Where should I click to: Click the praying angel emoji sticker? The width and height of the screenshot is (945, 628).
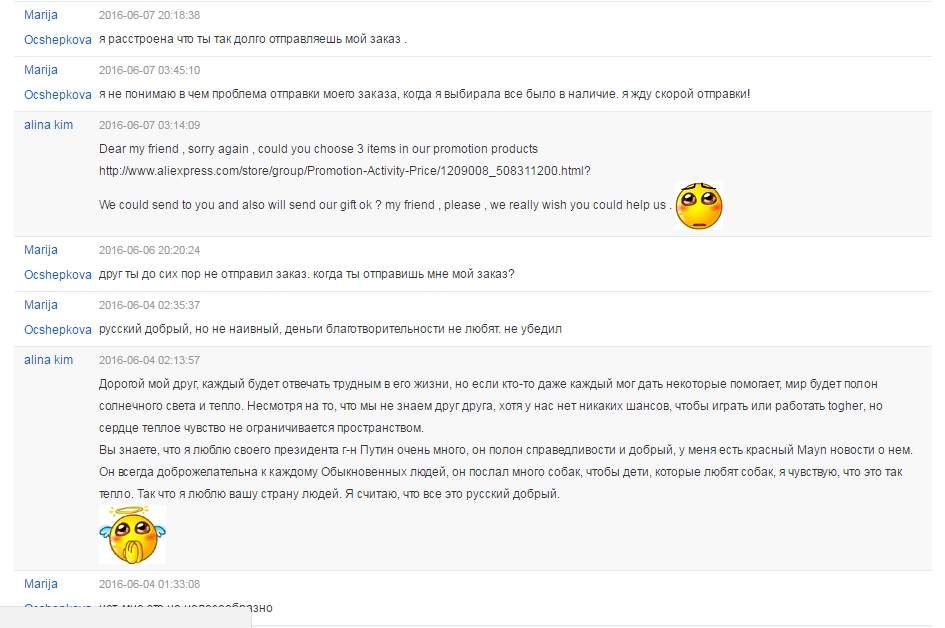(x=133, y=535)
